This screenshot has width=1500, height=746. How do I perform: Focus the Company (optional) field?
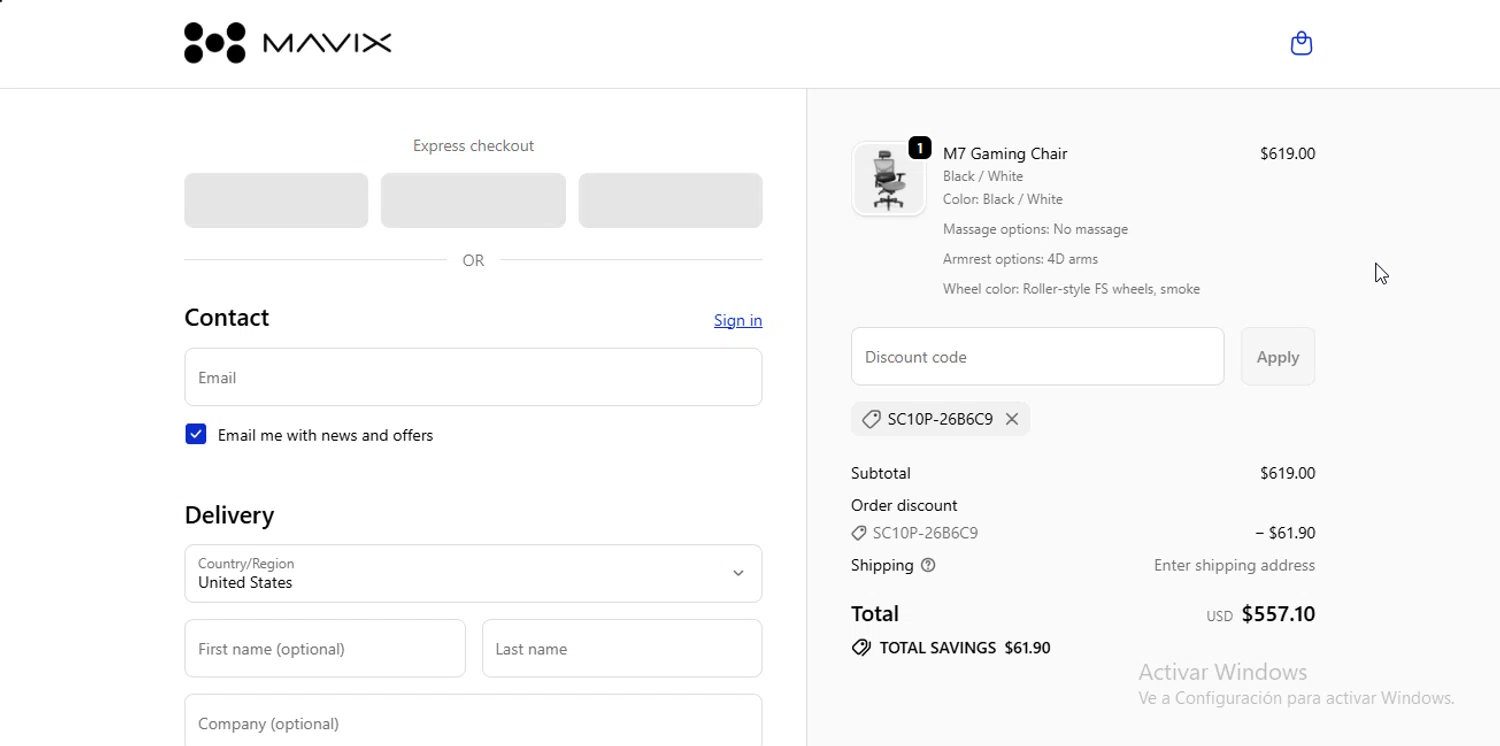click(x=473, y=721)
